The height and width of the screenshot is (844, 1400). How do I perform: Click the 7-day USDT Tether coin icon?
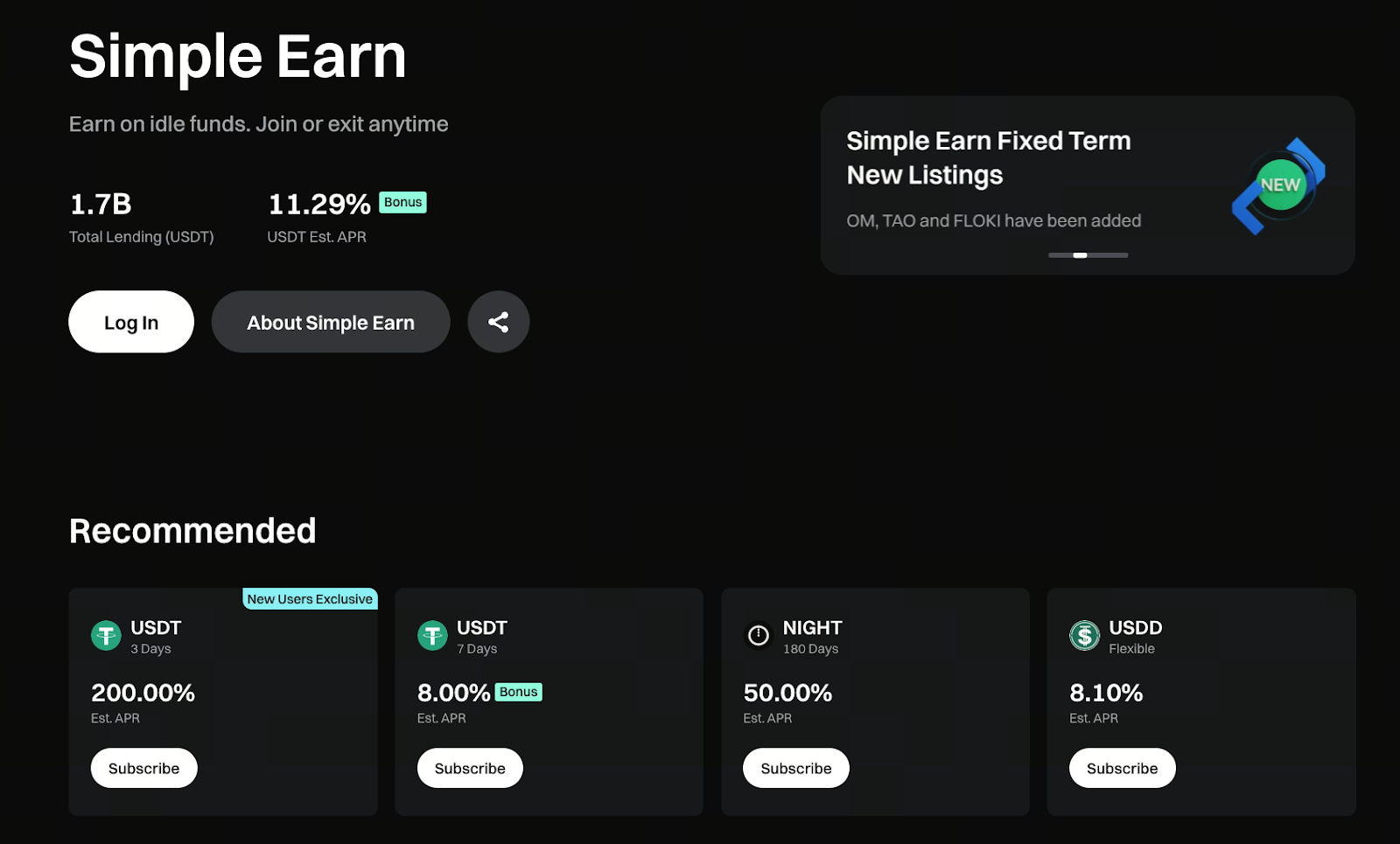click(432, 635)
